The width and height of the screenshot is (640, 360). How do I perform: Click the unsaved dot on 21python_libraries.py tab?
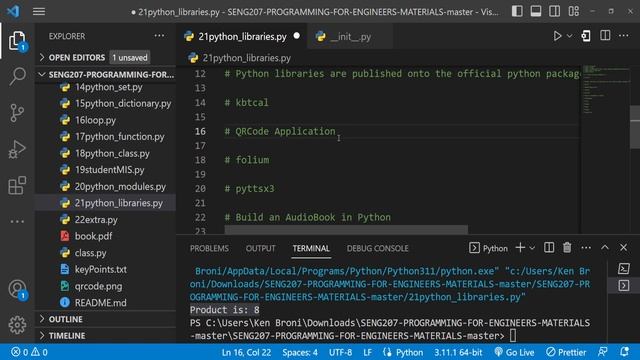[x=297, y=36]
